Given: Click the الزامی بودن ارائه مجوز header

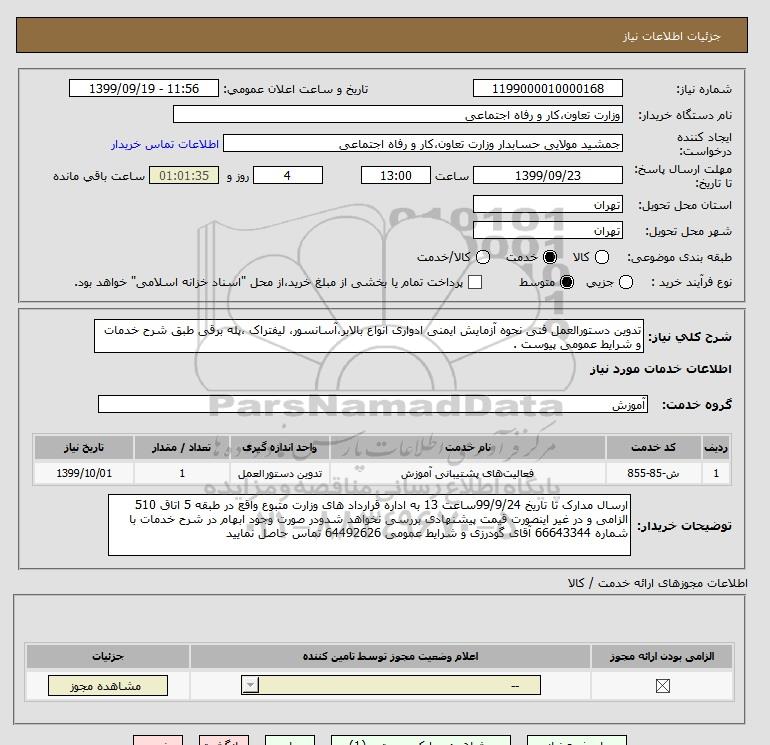Looking at the screenshot, I should click(662, 656).
